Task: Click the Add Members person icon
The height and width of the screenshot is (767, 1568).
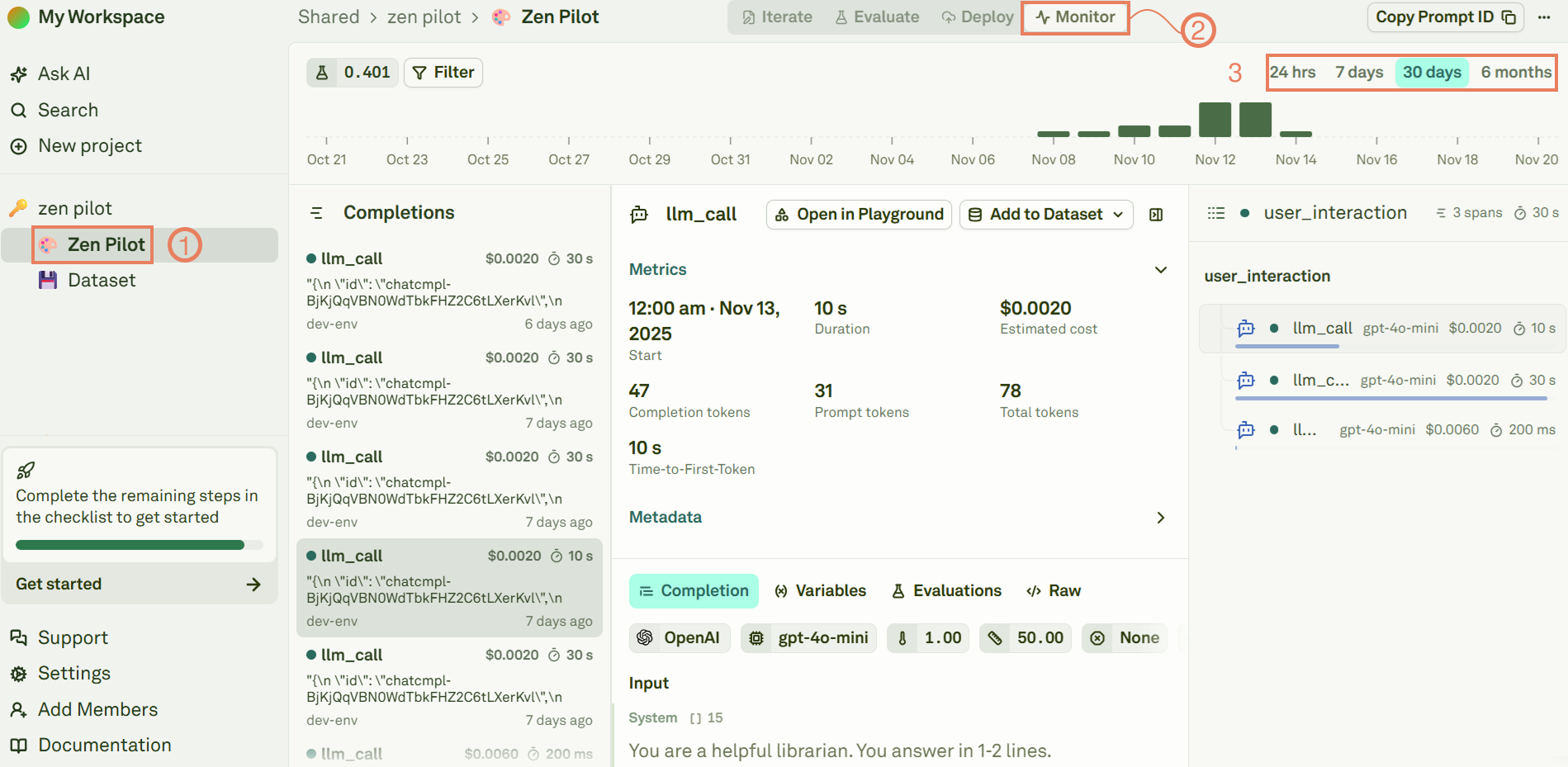Action: pyautogui.click(x=18, y=709)
